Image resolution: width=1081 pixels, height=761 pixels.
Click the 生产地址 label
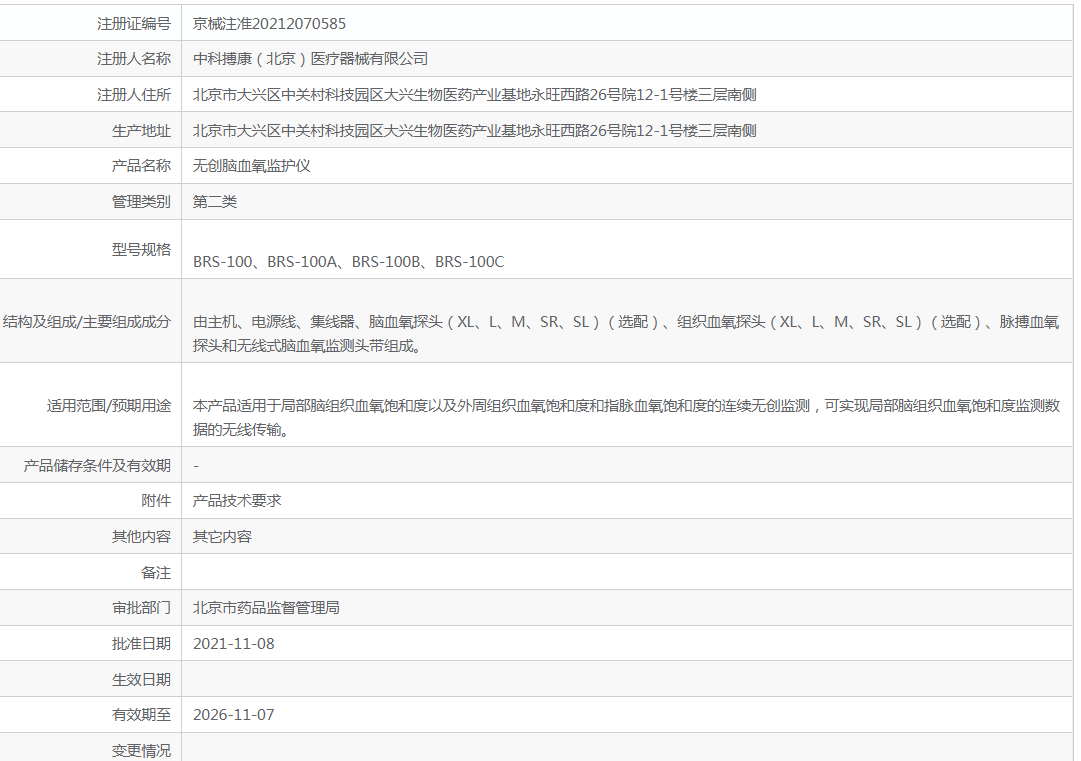[x=141, y=131]
